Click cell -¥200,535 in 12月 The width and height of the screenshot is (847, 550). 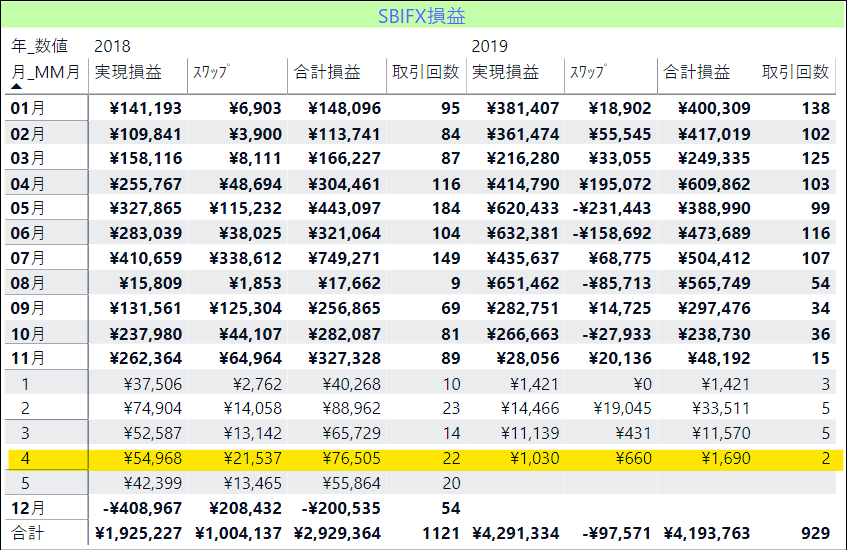(341, 508)
